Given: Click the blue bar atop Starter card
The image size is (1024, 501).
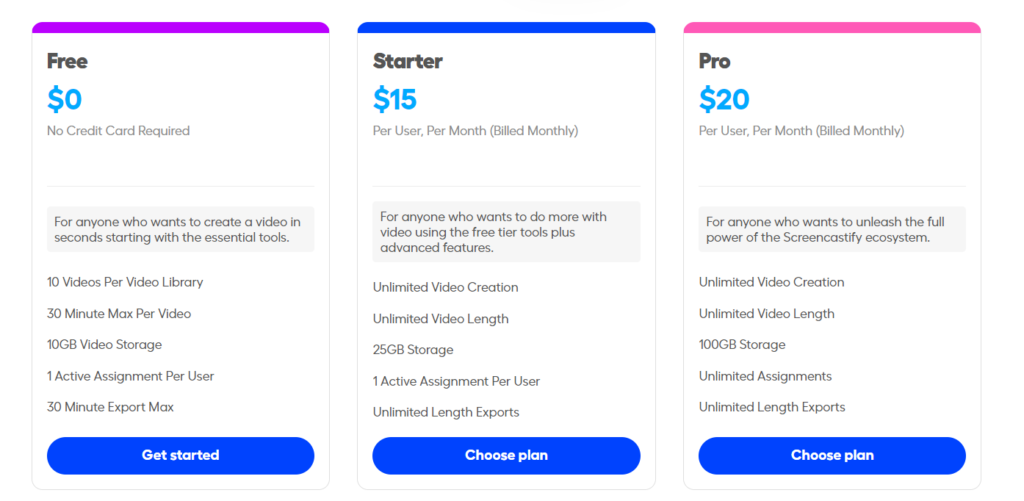Looking at the screenshot, I should point(506,27).
